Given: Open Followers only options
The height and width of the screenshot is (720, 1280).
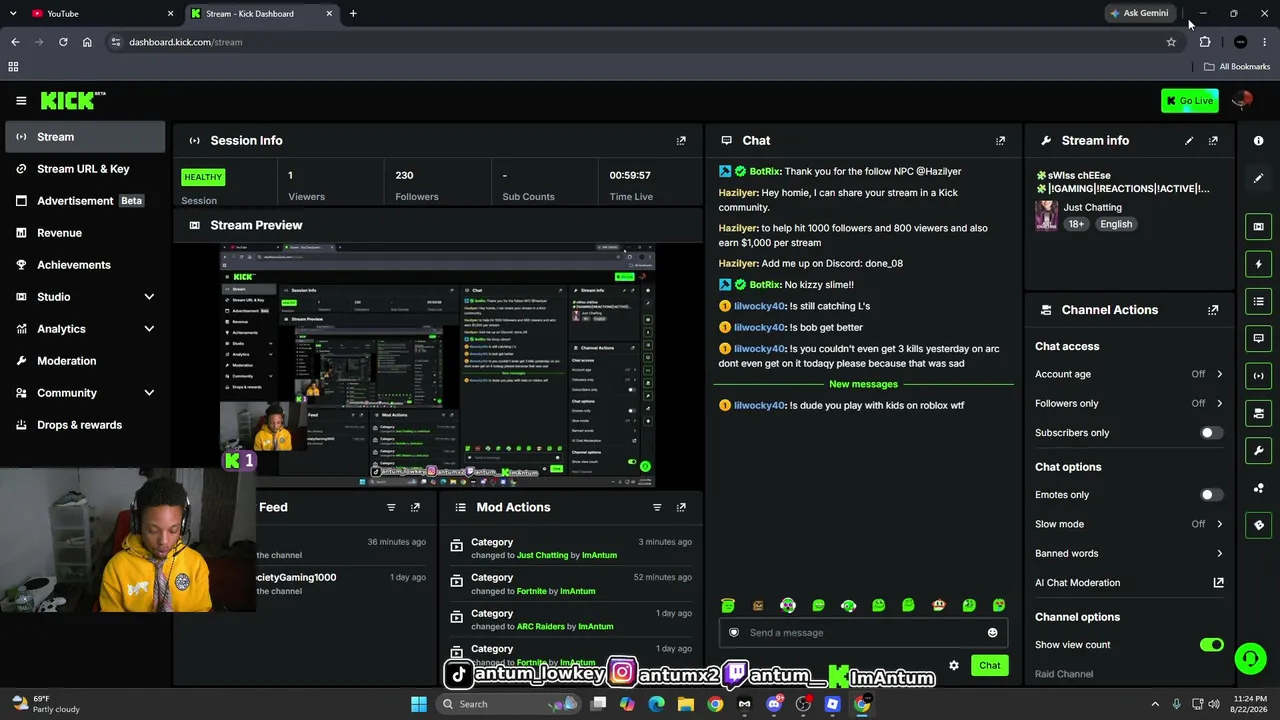Looking at the screenshot, I should (1129, 403).
